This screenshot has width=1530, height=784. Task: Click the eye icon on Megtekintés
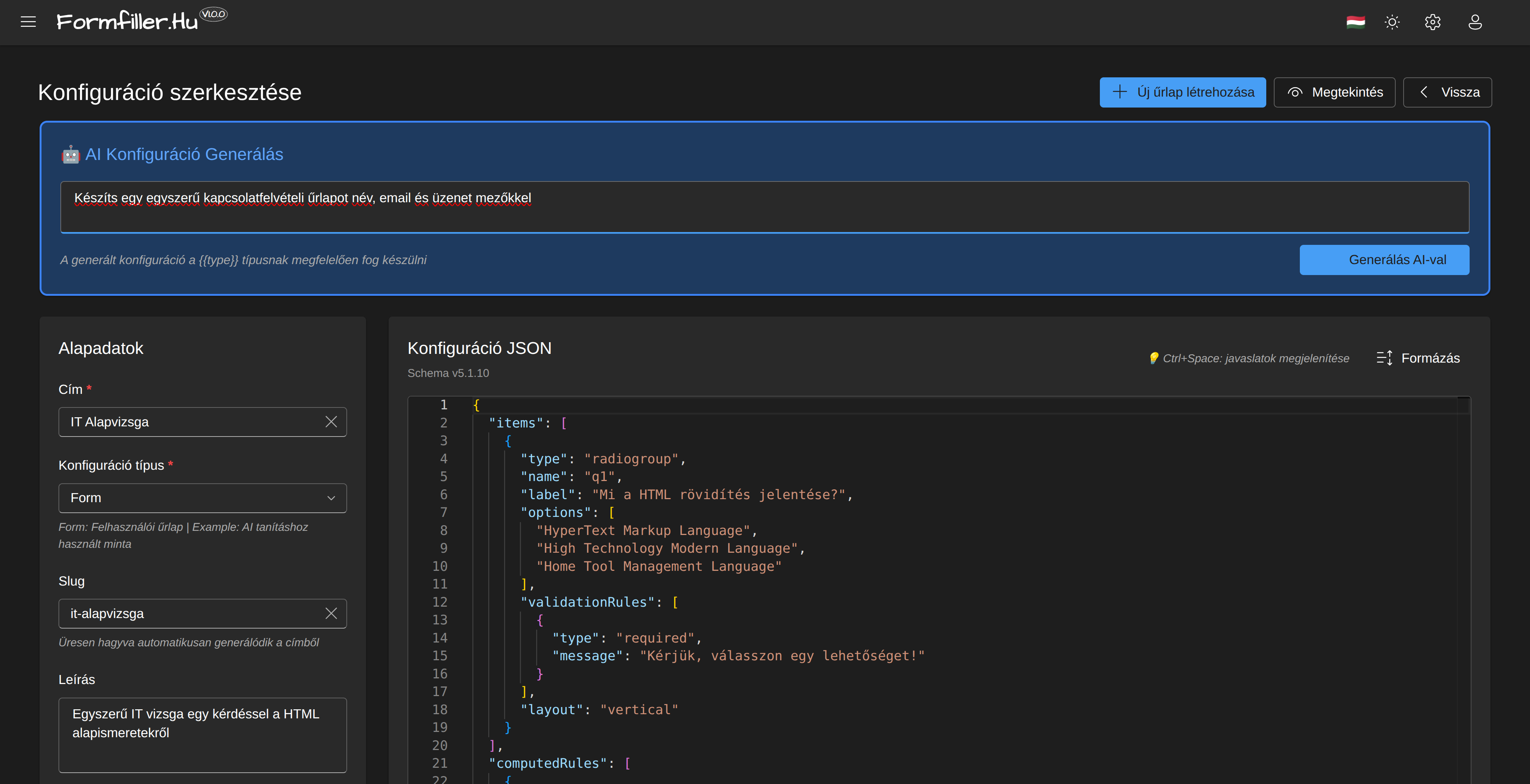(x=1295, y=93)
